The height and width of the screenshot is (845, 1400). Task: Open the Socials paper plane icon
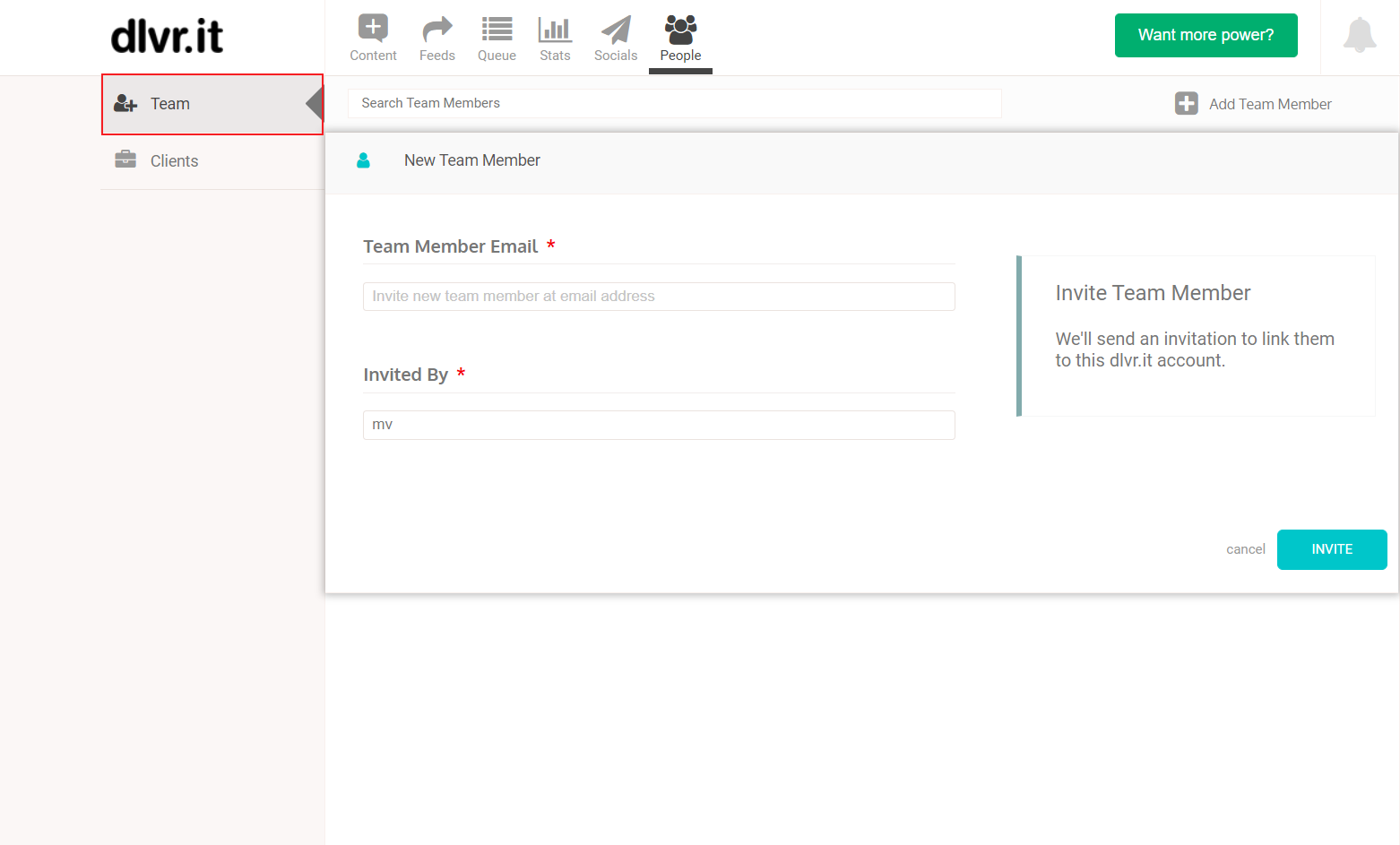(616, 30)
